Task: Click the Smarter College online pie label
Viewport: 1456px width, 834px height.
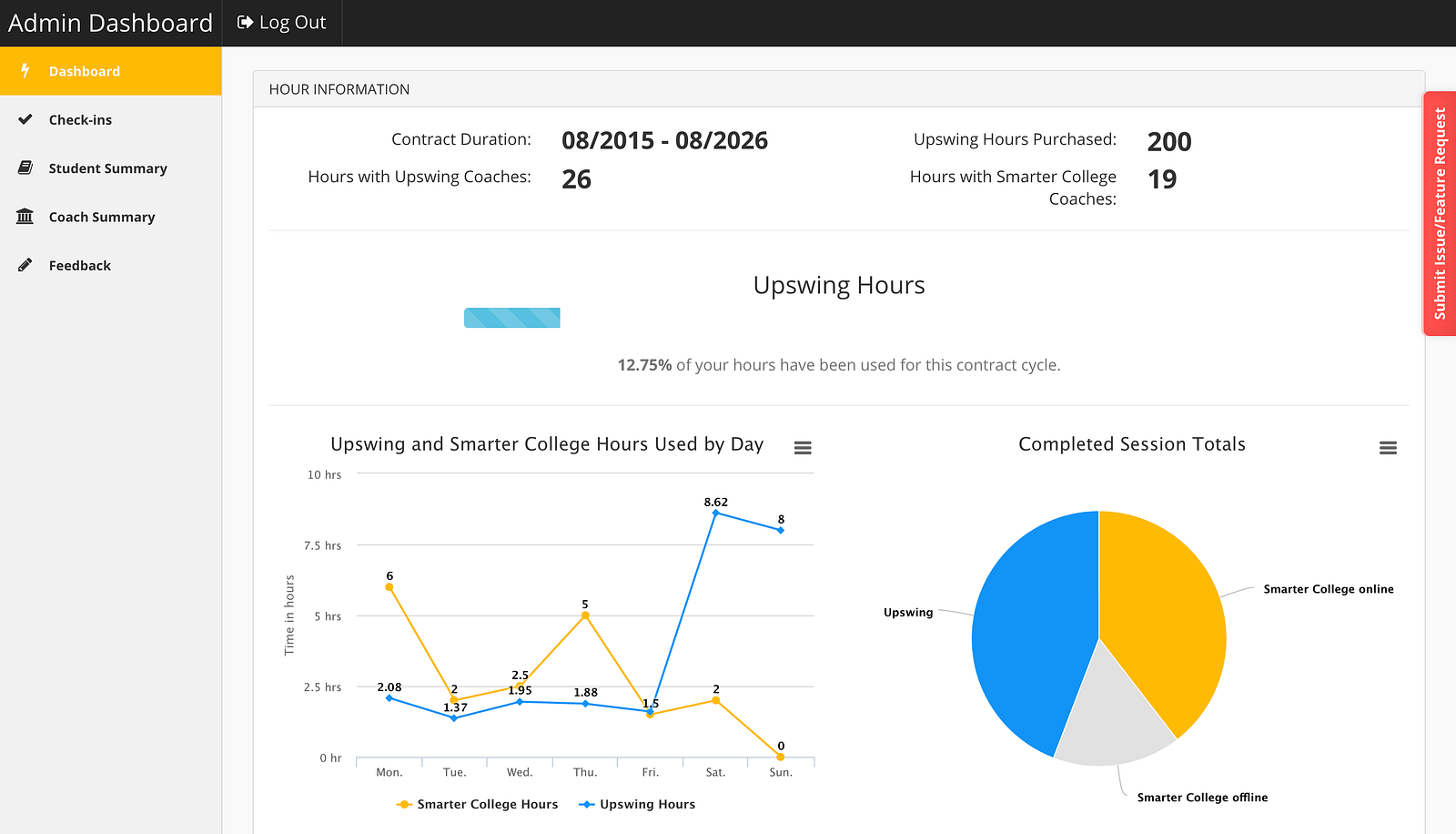Action: click(1329, 589)
